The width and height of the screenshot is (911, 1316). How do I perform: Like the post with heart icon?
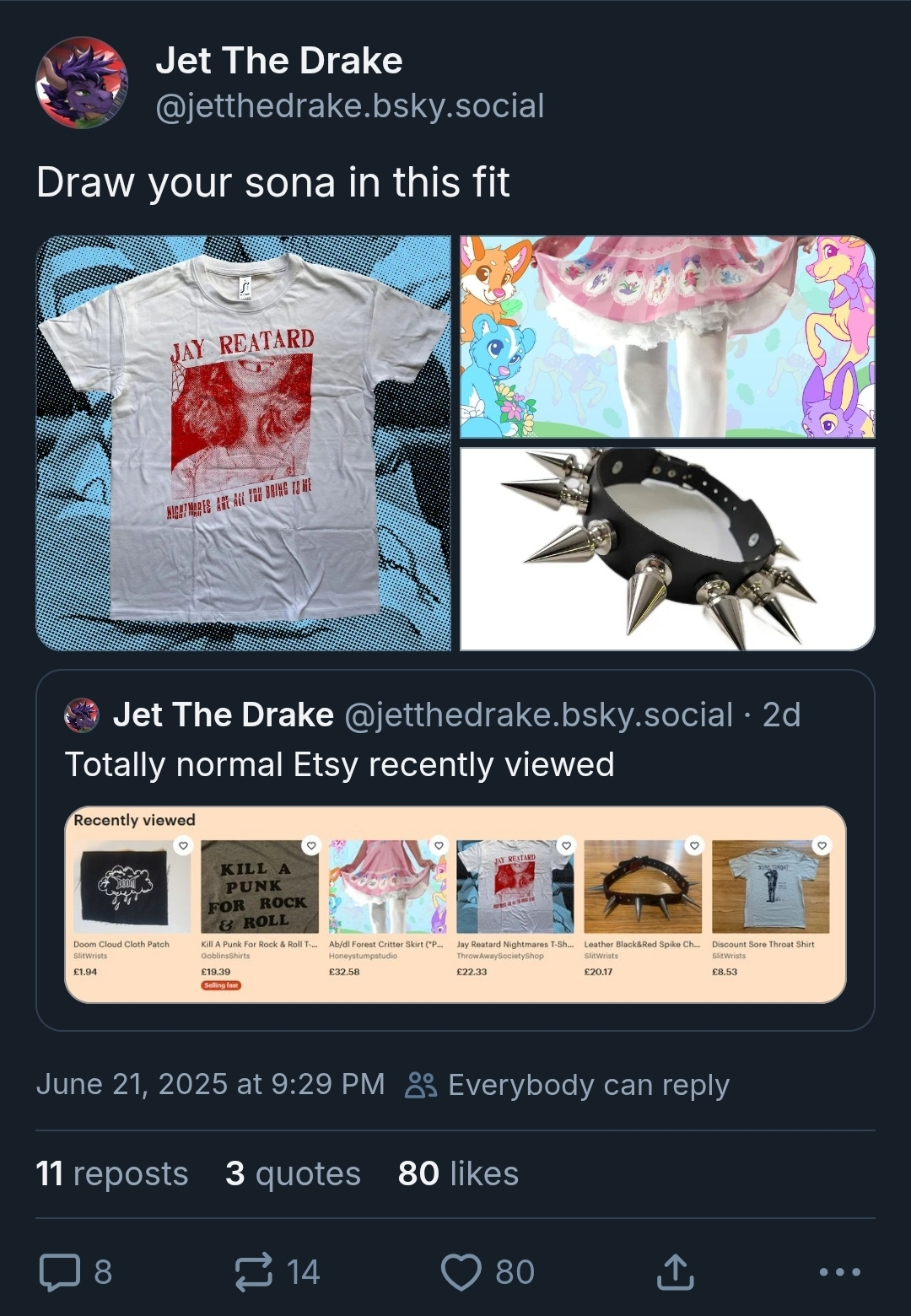point(461,1272)
